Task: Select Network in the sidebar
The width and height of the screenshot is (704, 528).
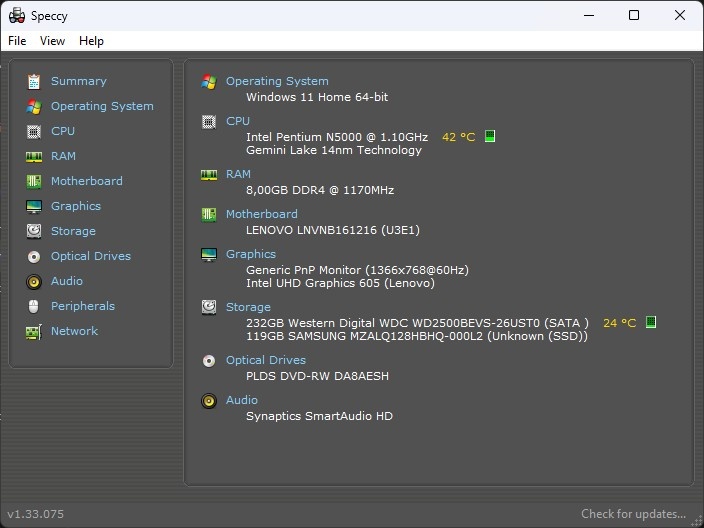Action: click(74, 331)
